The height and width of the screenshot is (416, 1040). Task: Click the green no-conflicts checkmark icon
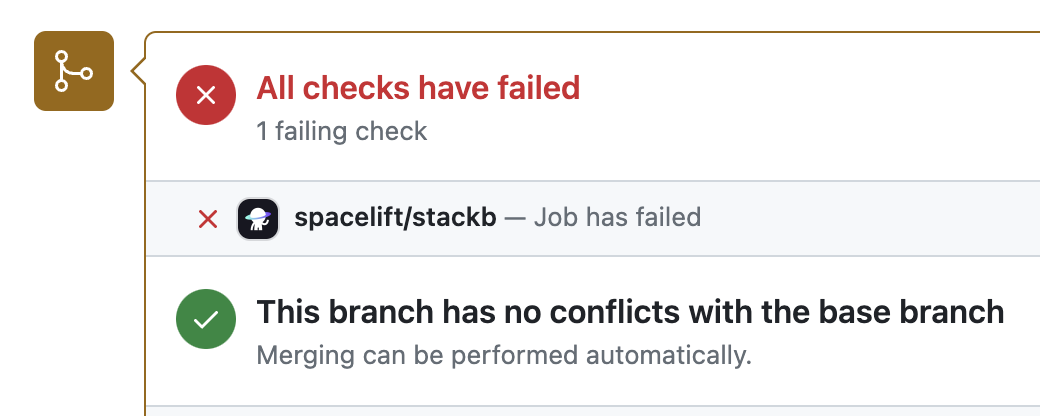(206, 320)
